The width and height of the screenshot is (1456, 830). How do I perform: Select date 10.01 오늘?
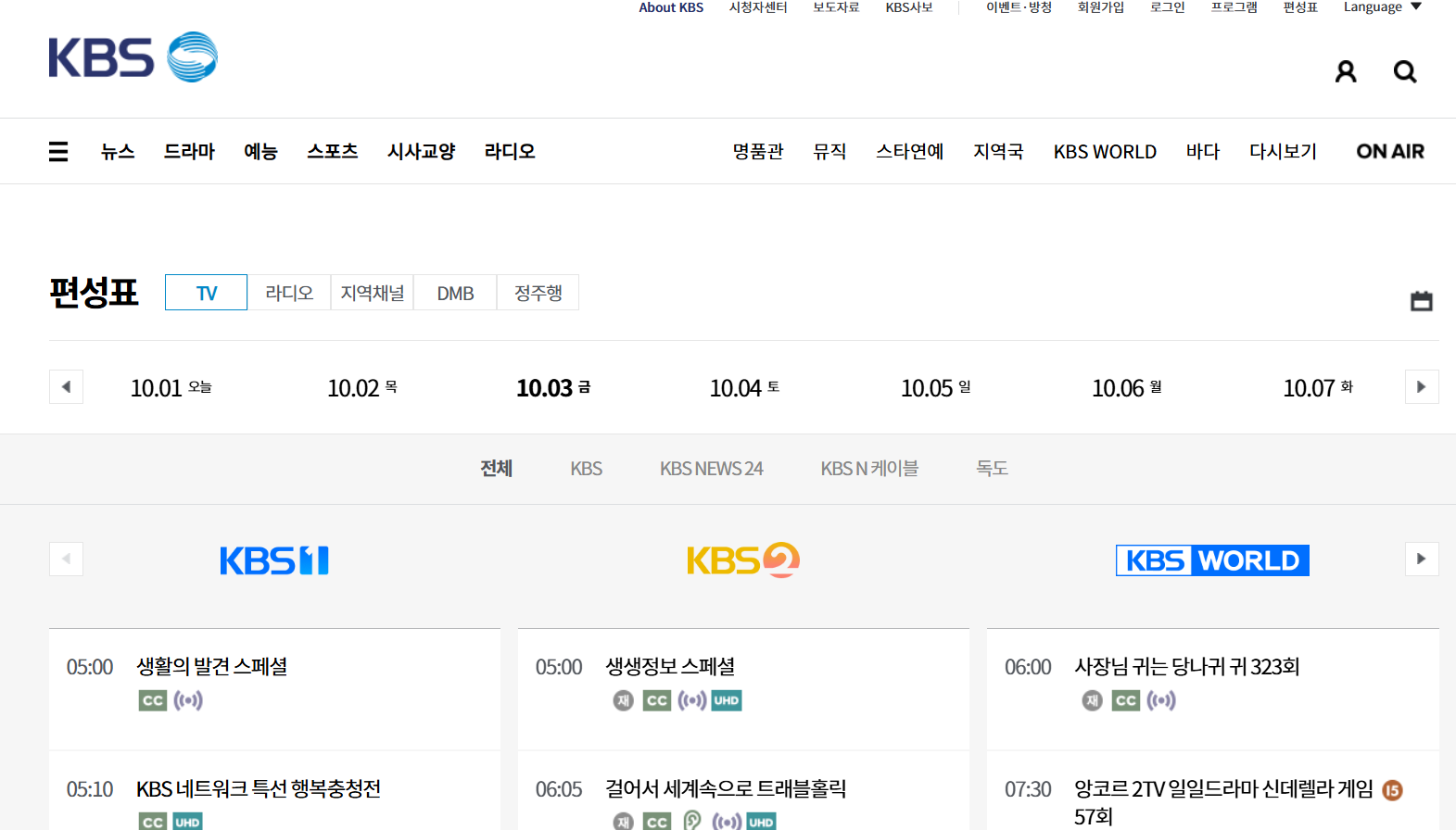171,388
